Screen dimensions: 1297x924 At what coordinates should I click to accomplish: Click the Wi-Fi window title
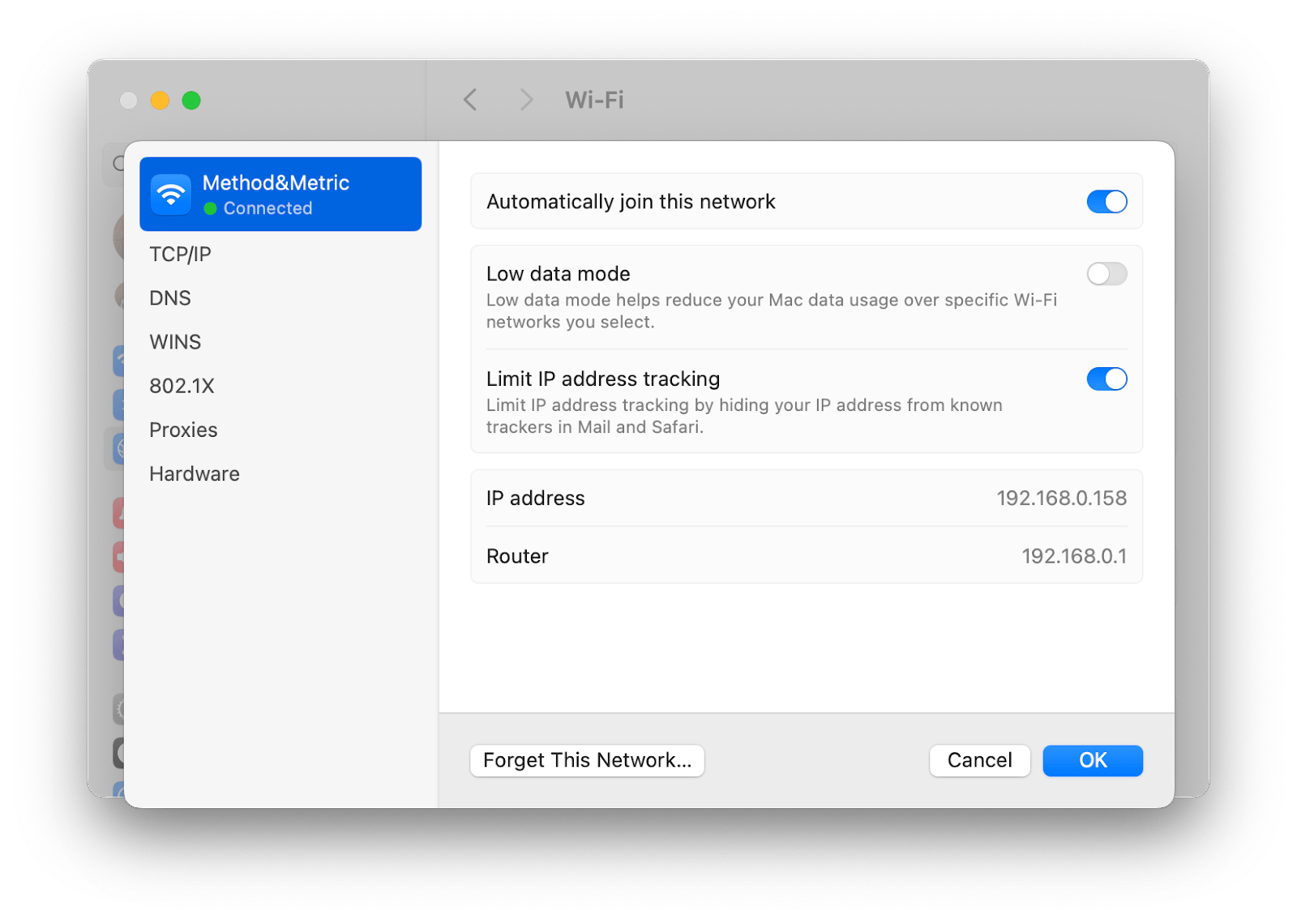coord(594,100)
